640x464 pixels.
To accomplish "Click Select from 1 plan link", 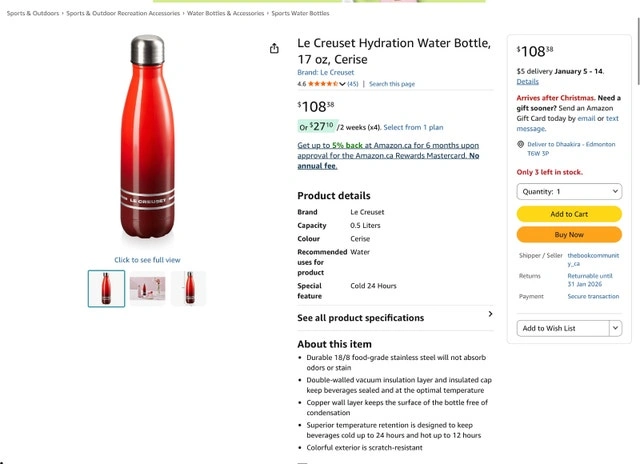I will coord(413,127).
